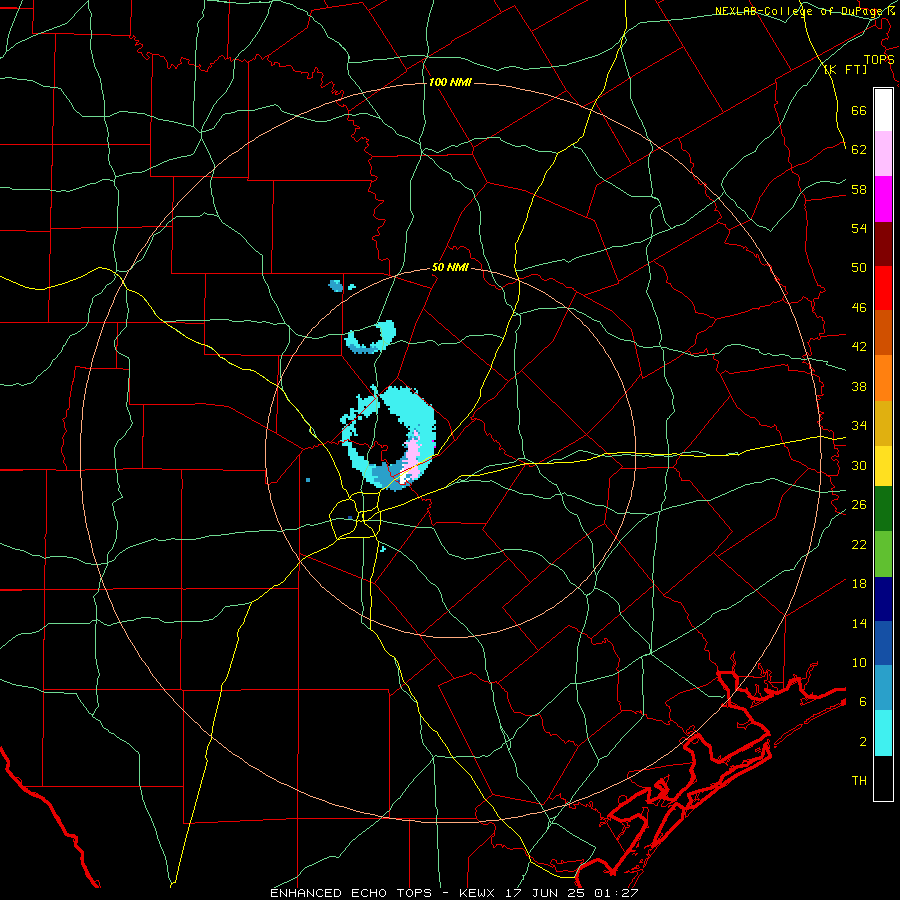Click the light orange legend swatch

point(883,378)
